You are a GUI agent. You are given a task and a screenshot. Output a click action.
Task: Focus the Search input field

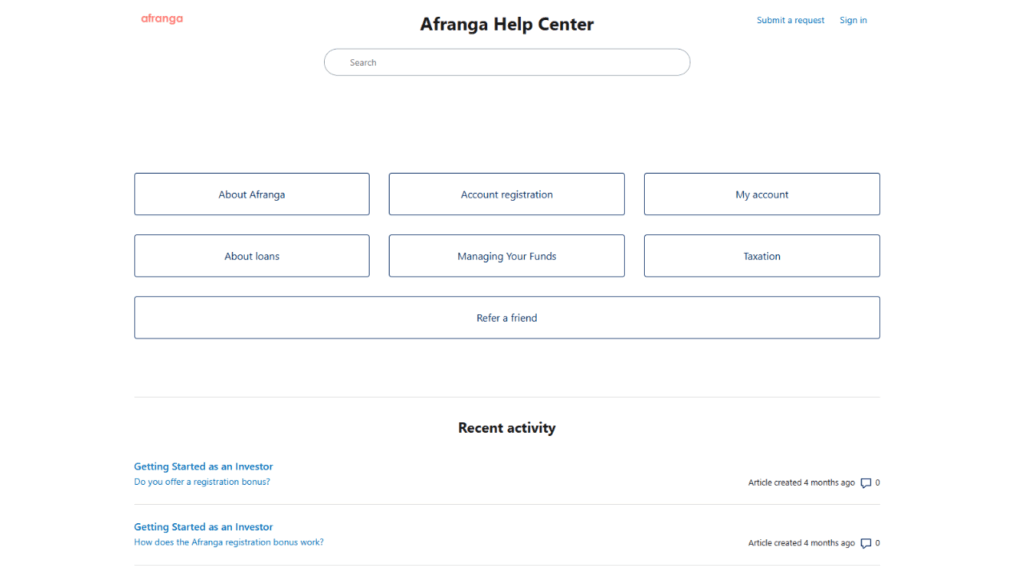point(507,62)
